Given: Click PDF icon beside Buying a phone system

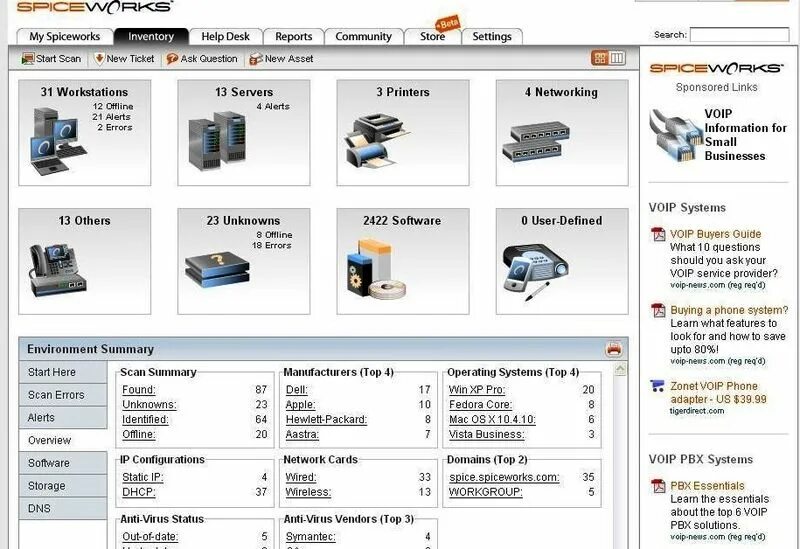Looking at the screenshot, I should point(658,310).
